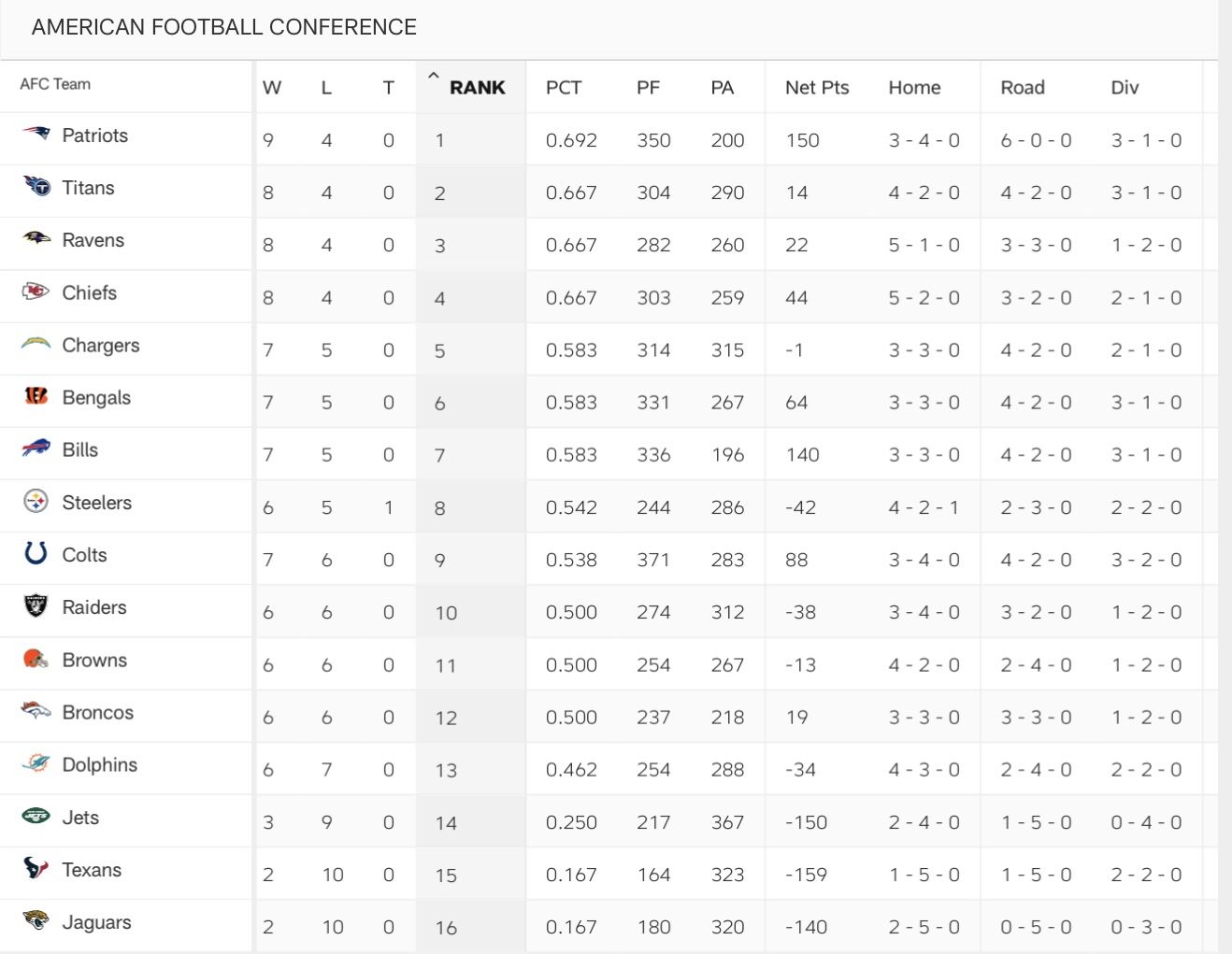The width and height of the screenshot is (1232, 954).
Task: Toggle sort arrow beside RANK header
Action: point(433,77)
